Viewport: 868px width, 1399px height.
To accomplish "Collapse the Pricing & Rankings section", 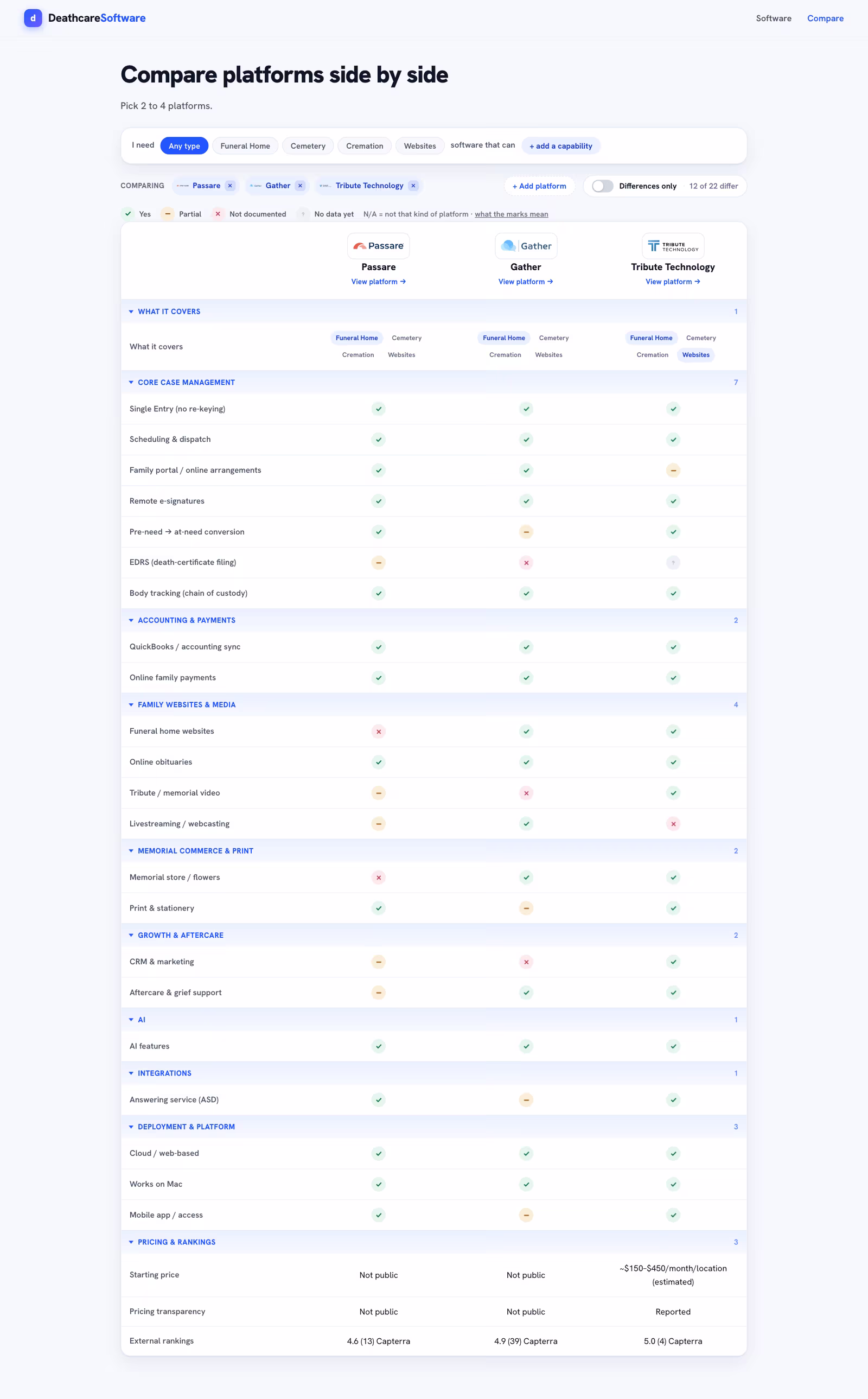I will coord(433,1242).
